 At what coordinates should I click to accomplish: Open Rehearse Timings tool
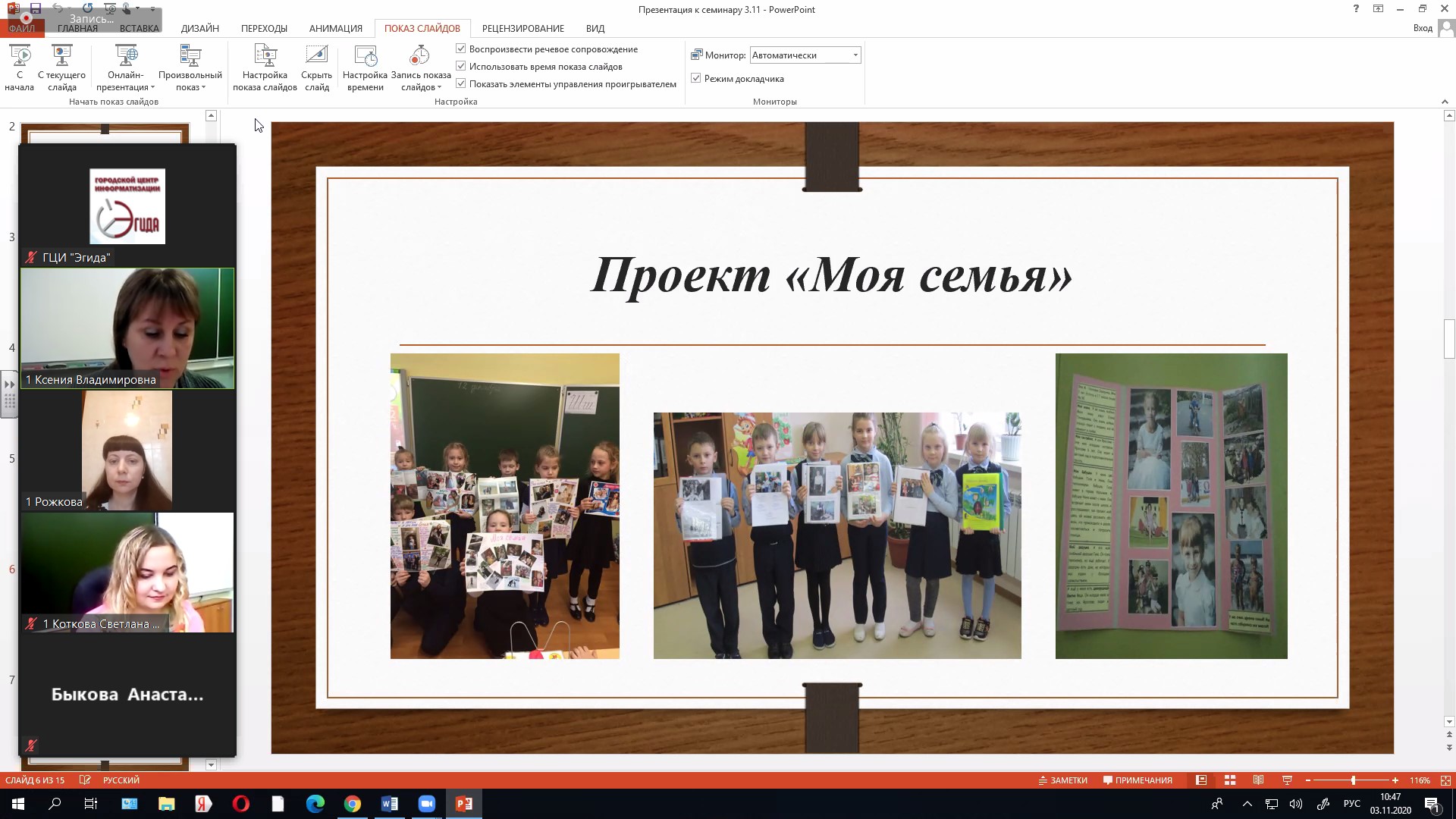click(x=365, y=56)
